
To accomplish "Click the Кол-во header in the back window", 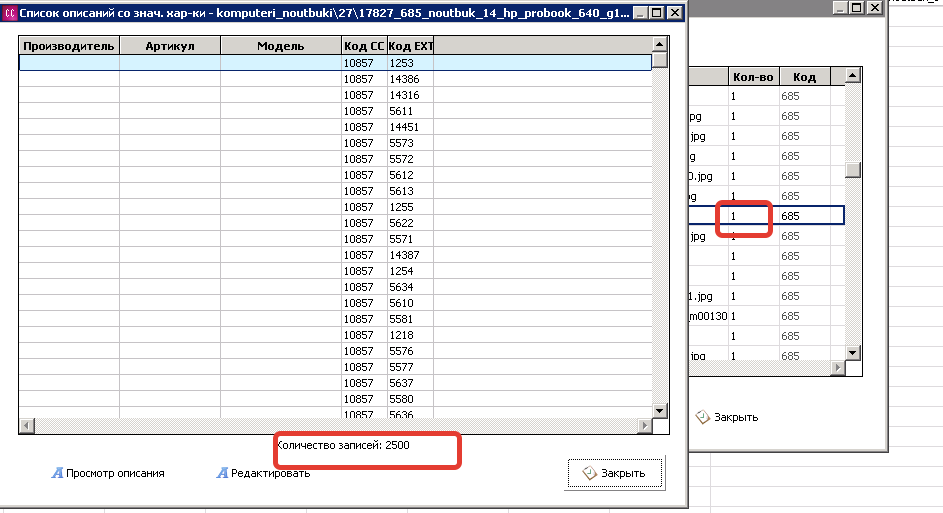I will (754, 76).
